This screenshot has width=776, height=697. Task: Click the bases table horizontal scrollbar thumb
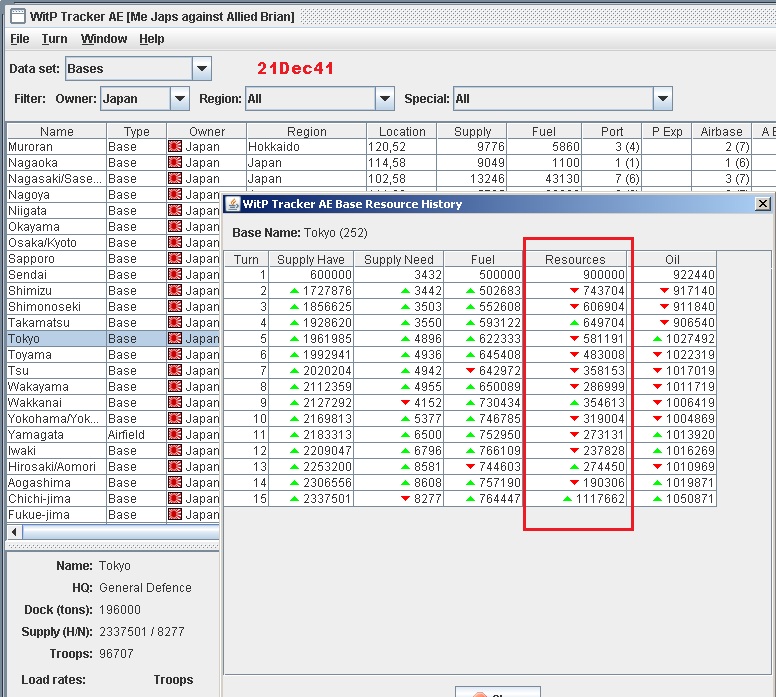(x=121, y=532)
